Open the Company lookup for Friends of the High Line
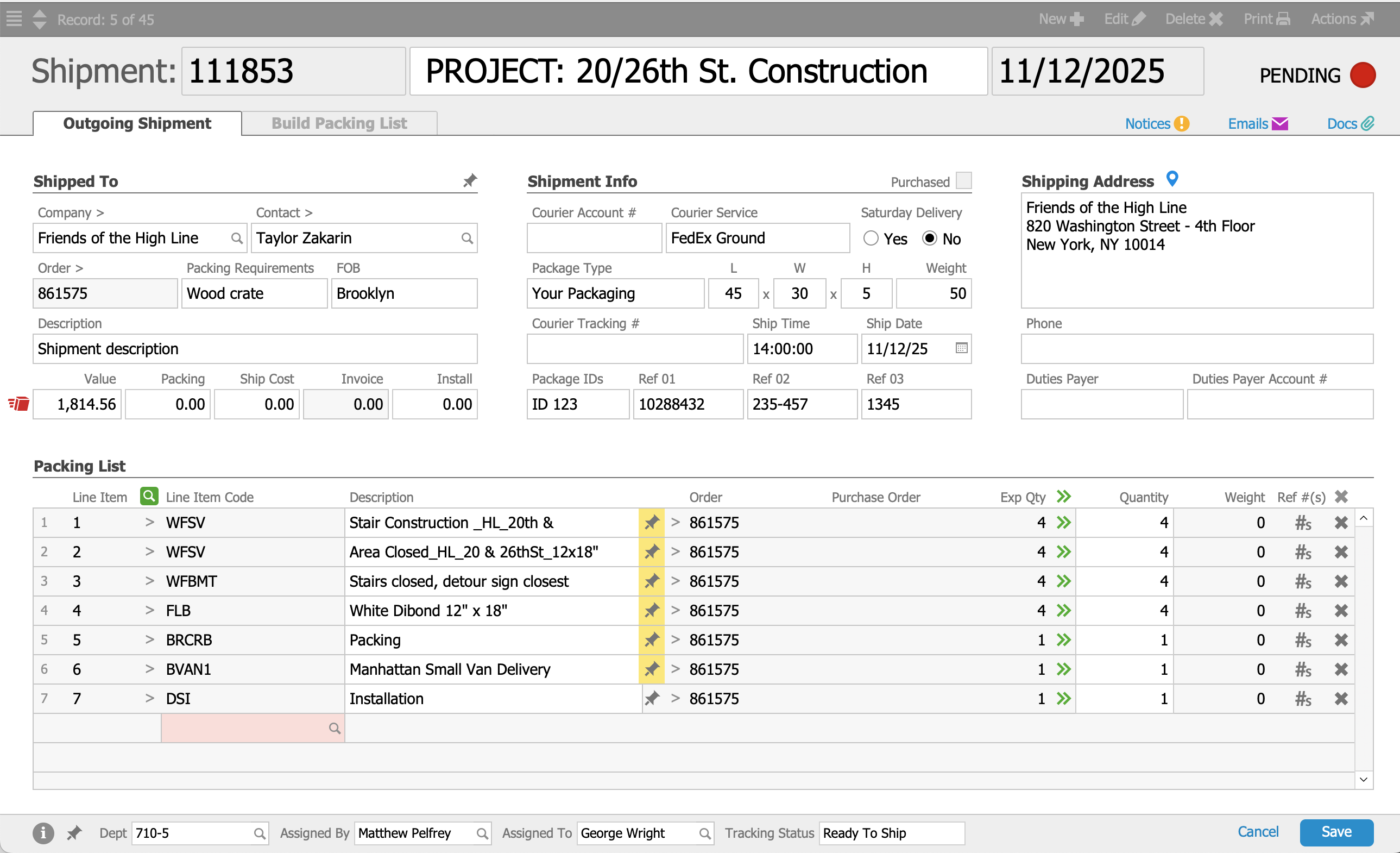The height and width of the screenshot is (853, 1400). click(236, 238)
